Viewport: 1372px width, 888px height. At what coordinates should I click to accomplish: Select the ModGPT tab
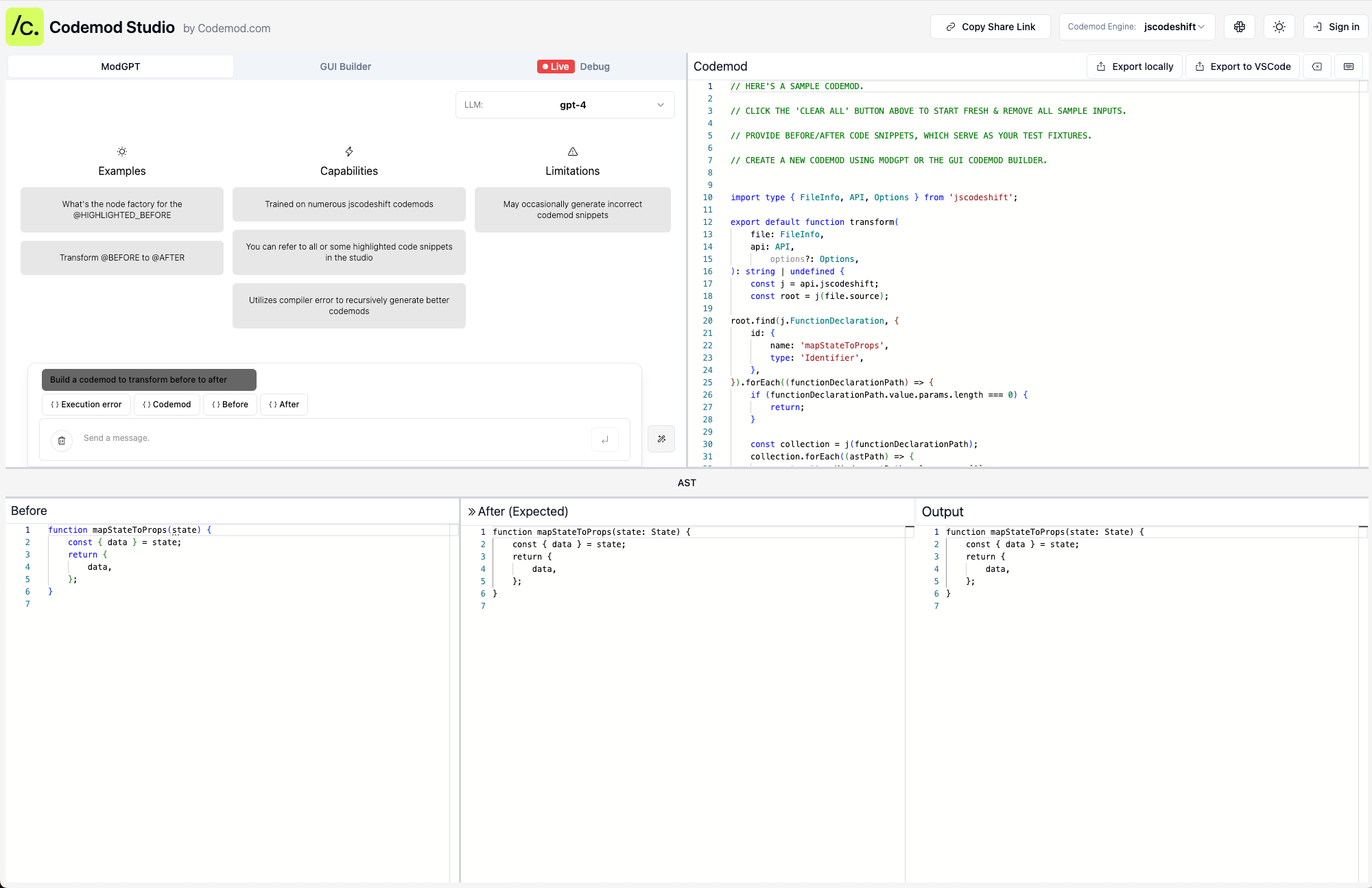click(x=121, y=67)
